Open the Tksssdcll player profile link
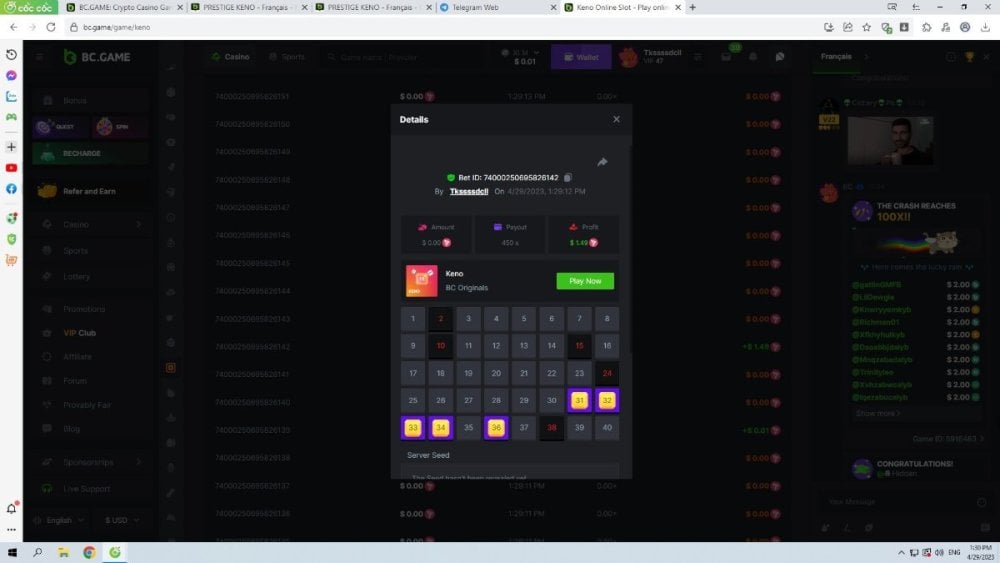The image size is (1000, 563). (469, 190)
